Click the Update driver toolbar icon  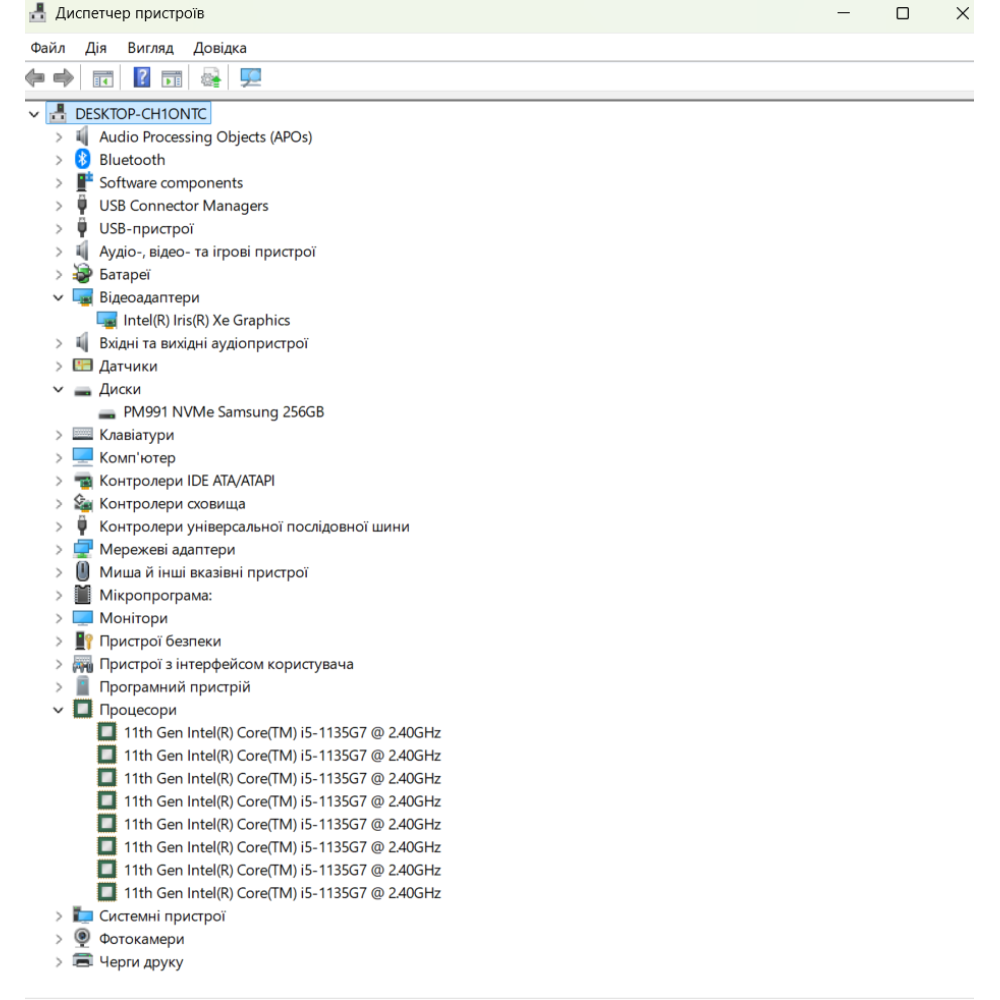click(210, 77)
